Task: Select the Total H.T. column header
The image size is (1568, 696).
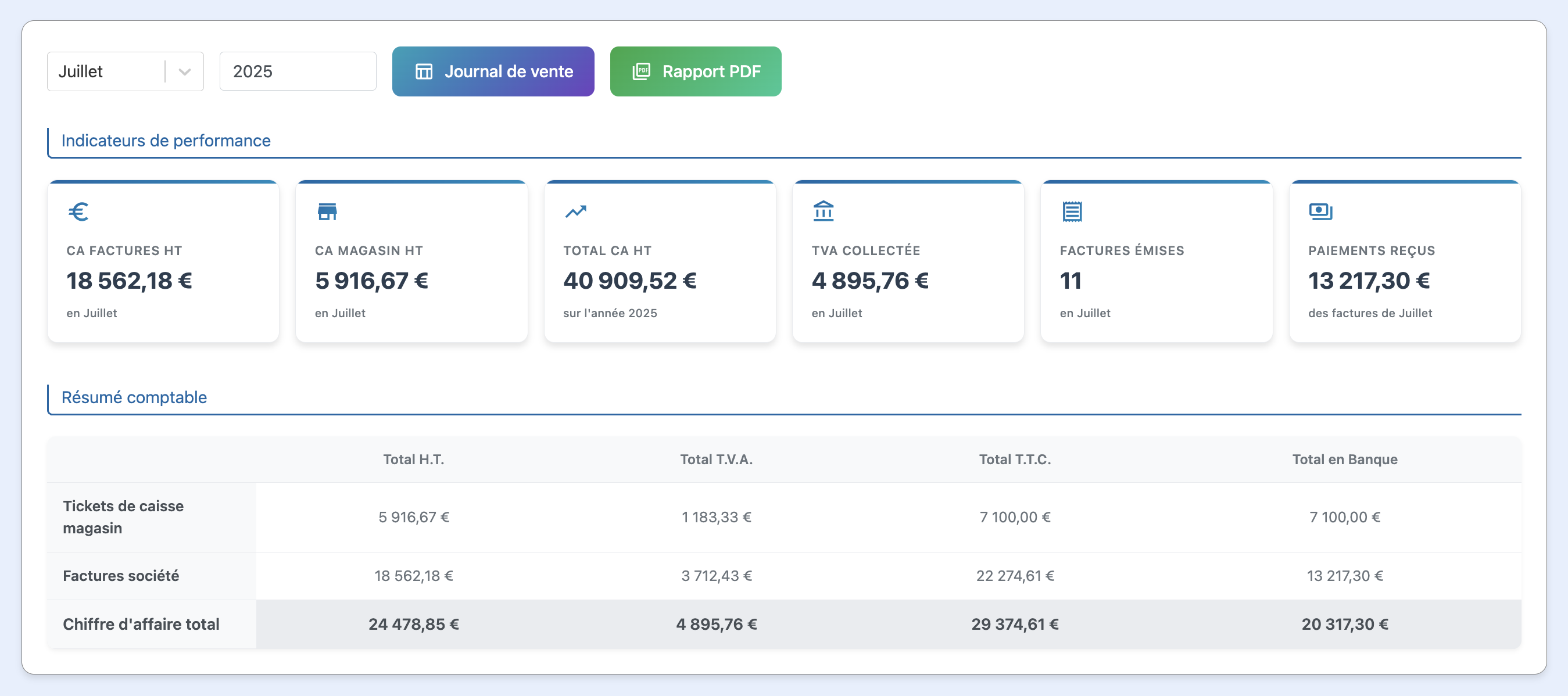Action: point(413,460)
